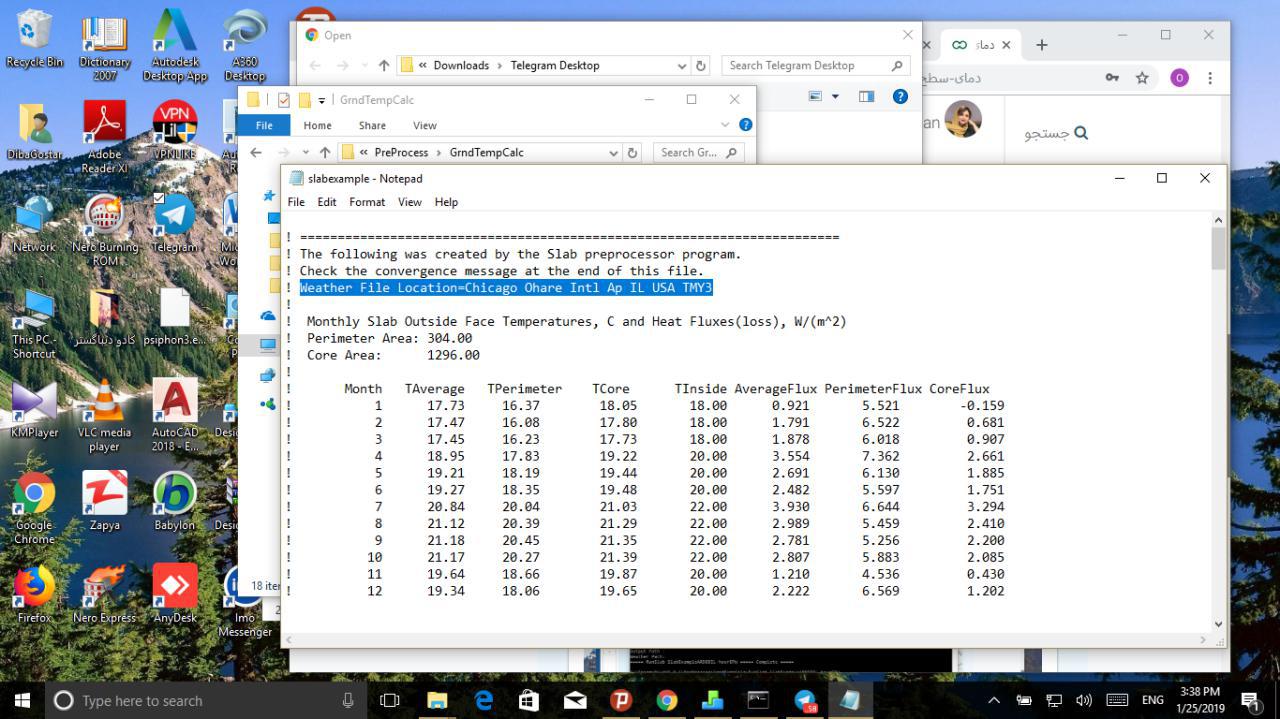This screenshot has height=719, width=1280.
Task: Click the Task View taskbar button
Action: click(x=390, y=700)
